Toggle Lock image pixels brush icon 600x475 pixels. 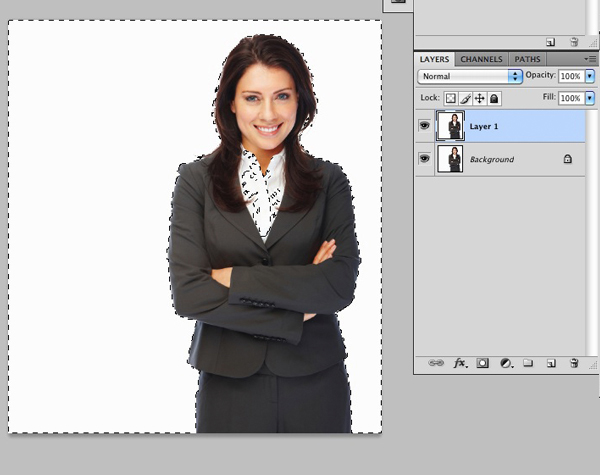point(465,98)
